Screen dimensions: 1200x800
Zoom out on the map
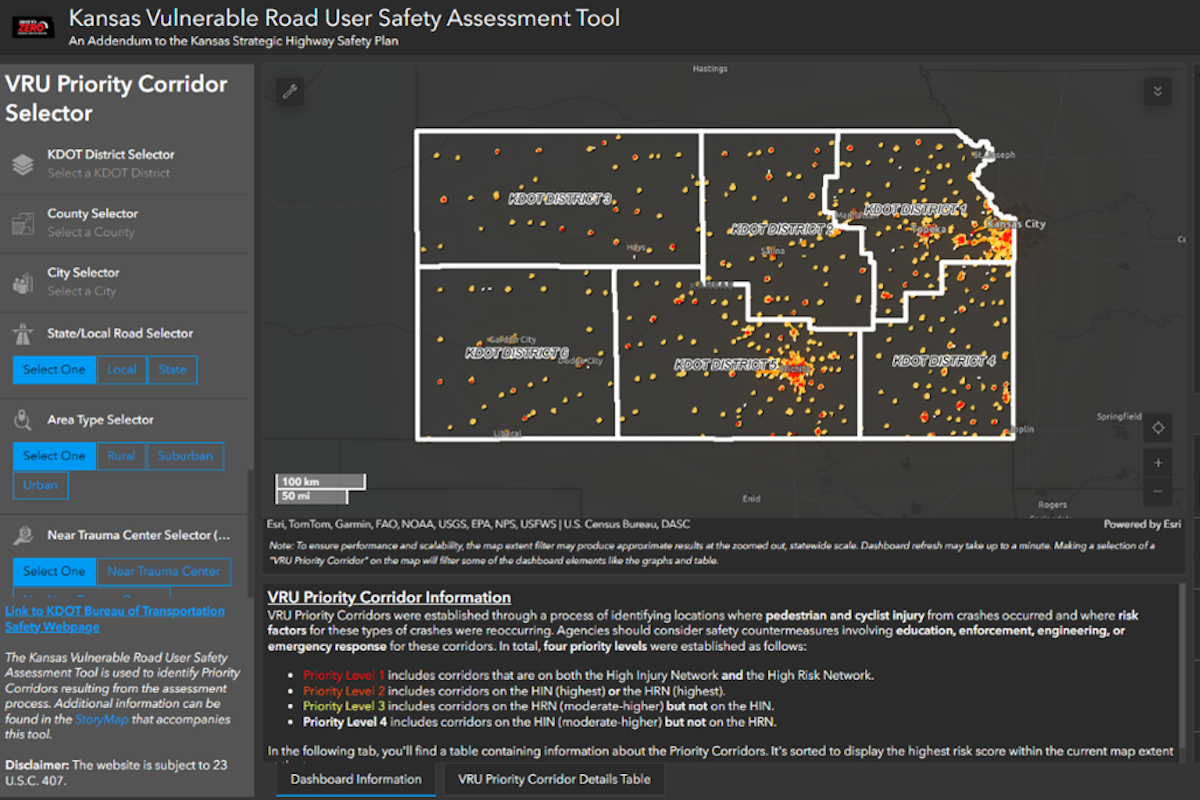pos(1157,491)
